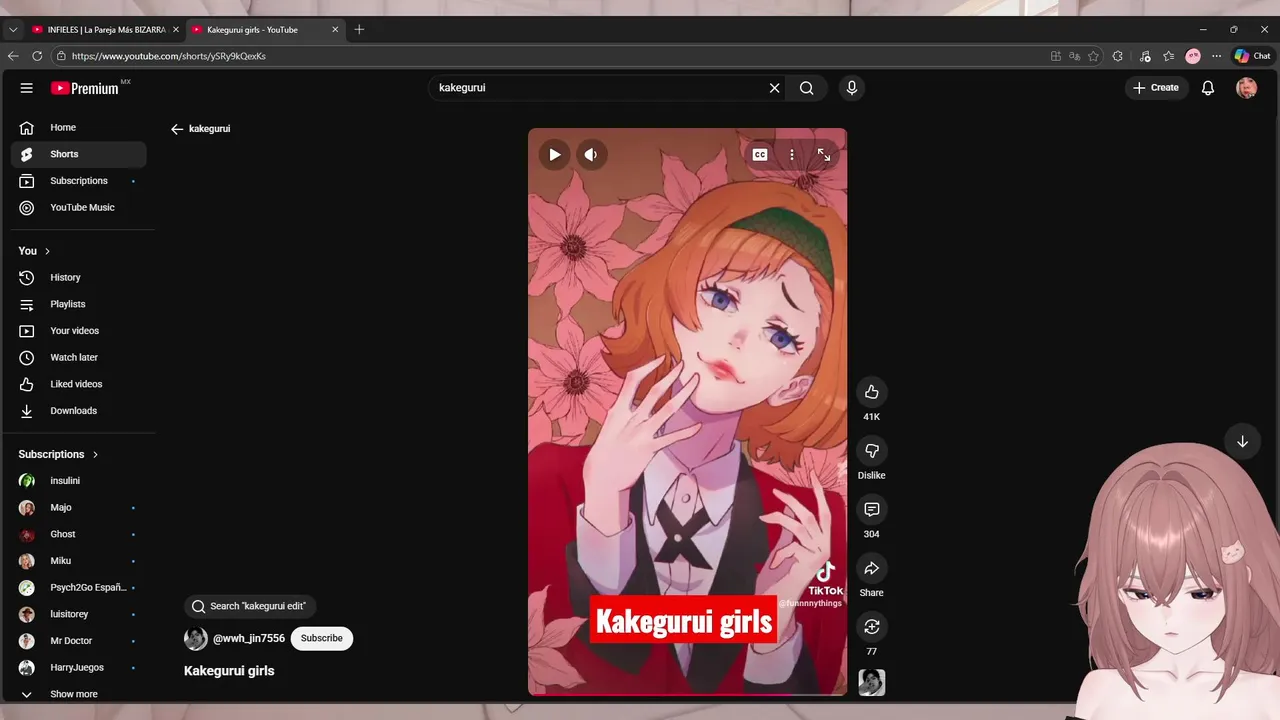Open Copilot Chat button
1280x720 pixels.
1252,56
